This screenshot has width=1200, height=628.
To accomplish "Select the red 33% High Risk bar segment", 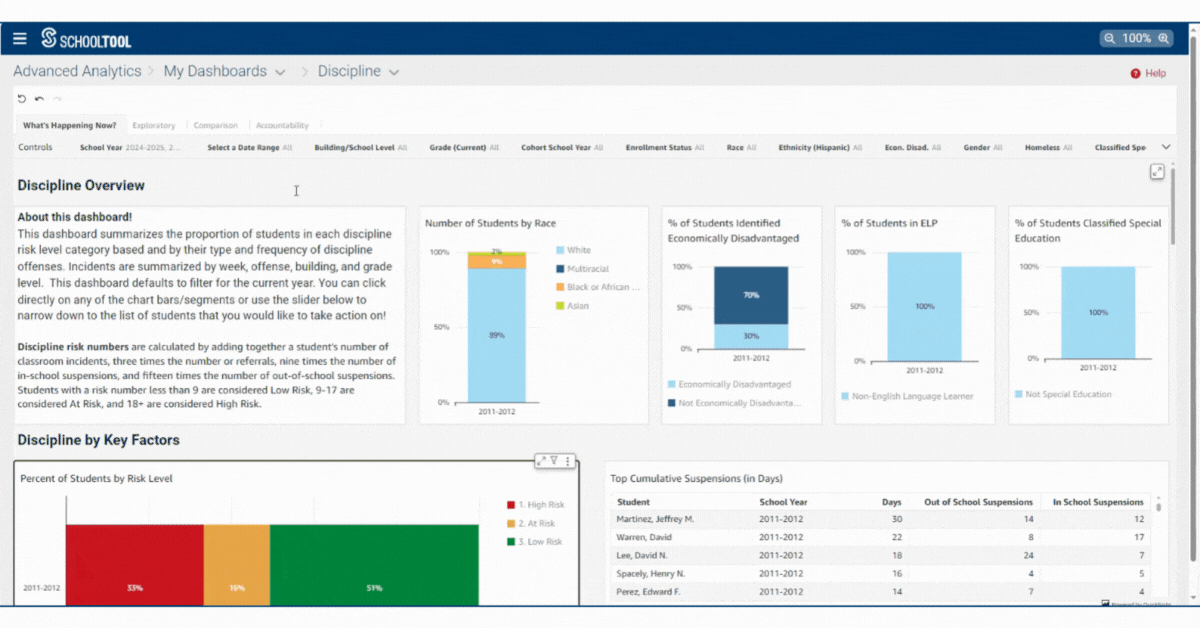I will pyautogui.click(x=135, y=564).
